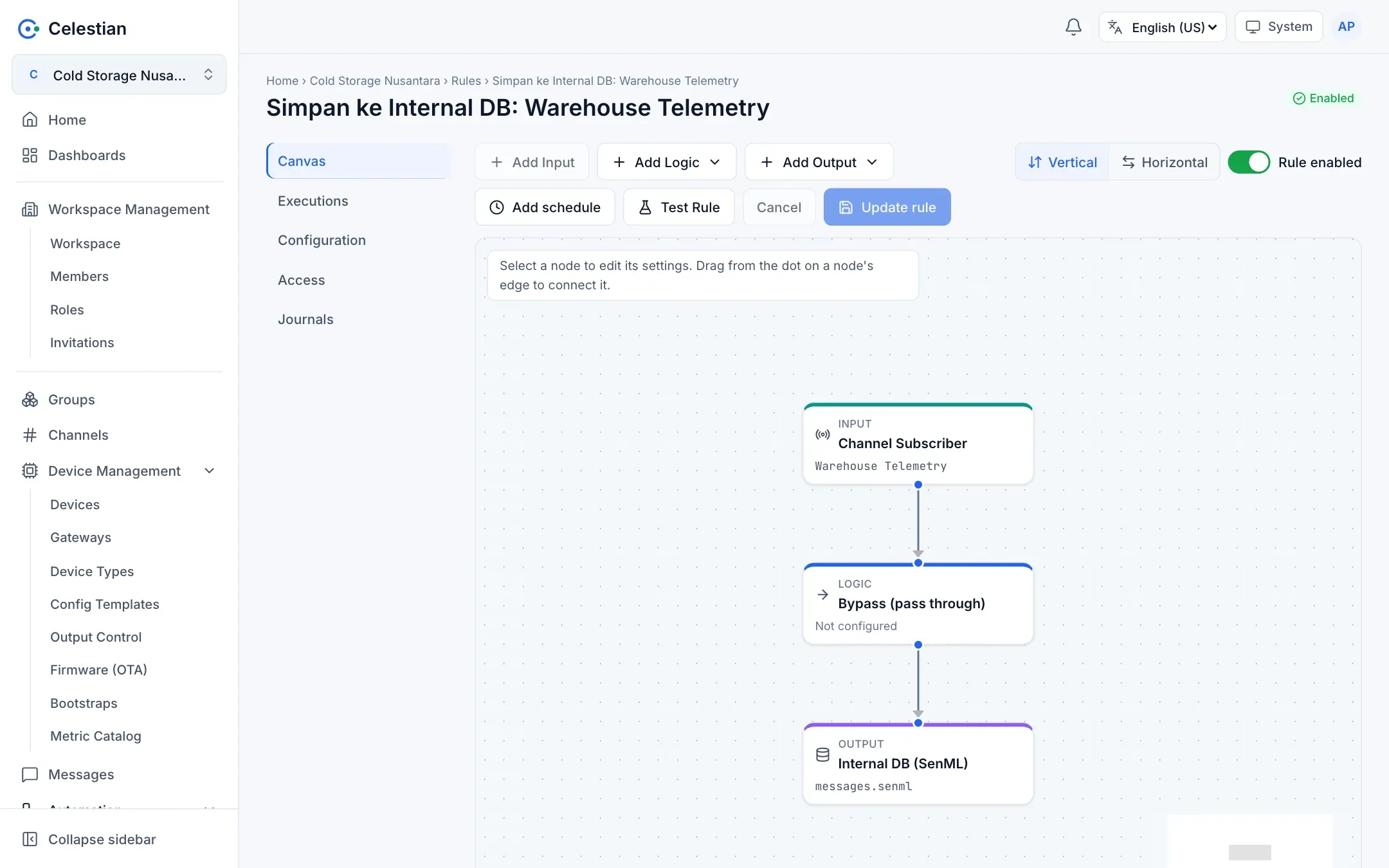Screen dimensions: 1389x868
Task: Click the Enabled status check icon
Action: pos(1299,98)
